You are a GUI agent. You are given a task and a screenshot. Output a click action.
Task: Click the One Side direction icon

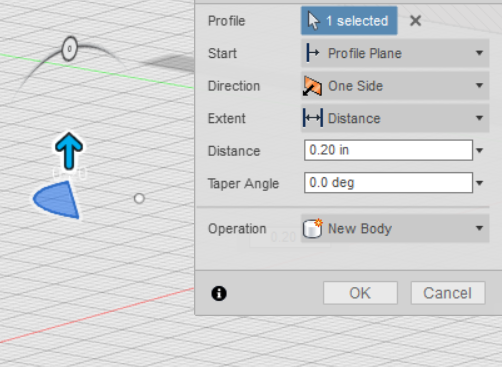click(312, 86)
